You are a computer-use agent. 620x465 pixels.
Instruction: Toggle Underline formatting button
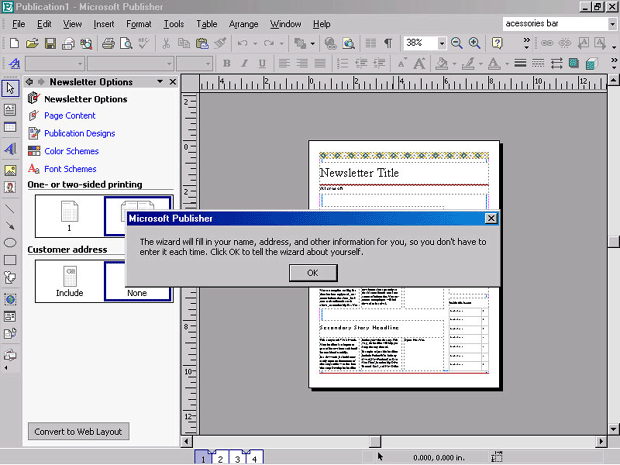(262, 63)
